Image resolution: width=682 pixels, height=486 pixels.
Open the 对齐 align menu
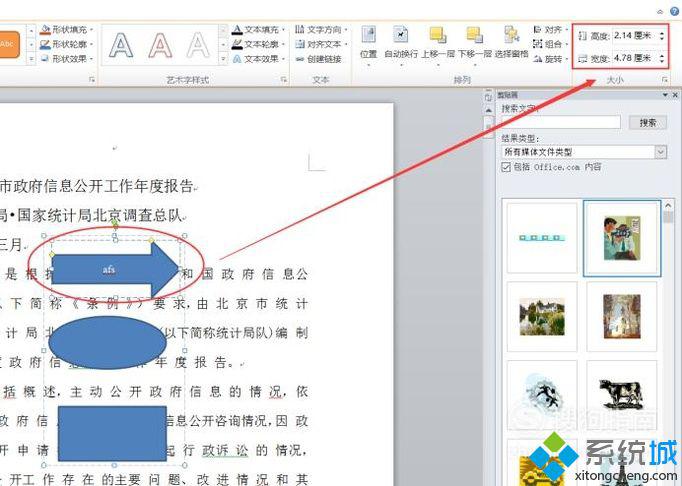(550, 30)
